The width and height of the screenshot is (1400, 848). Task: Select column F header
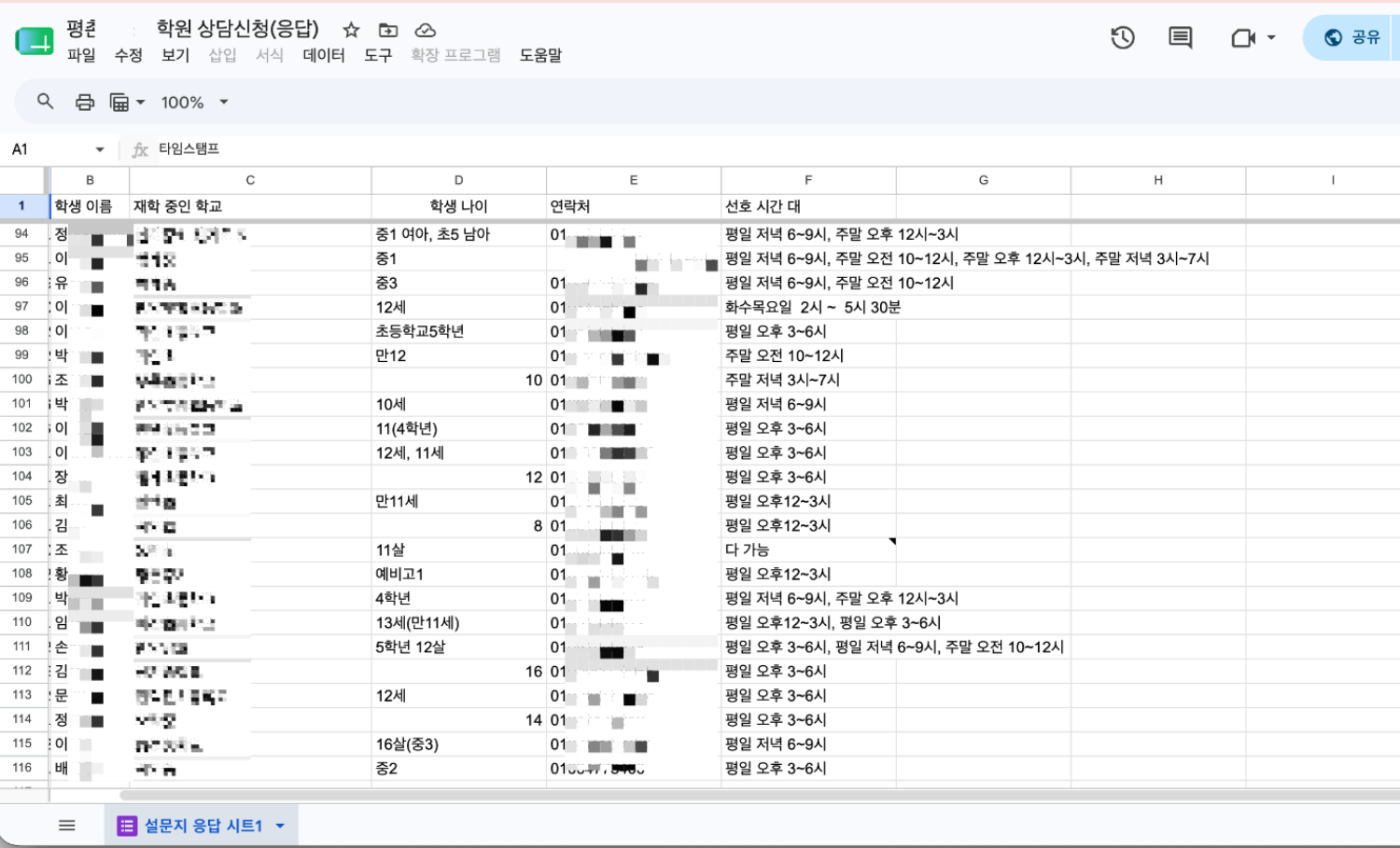click(x=808, y=180)
